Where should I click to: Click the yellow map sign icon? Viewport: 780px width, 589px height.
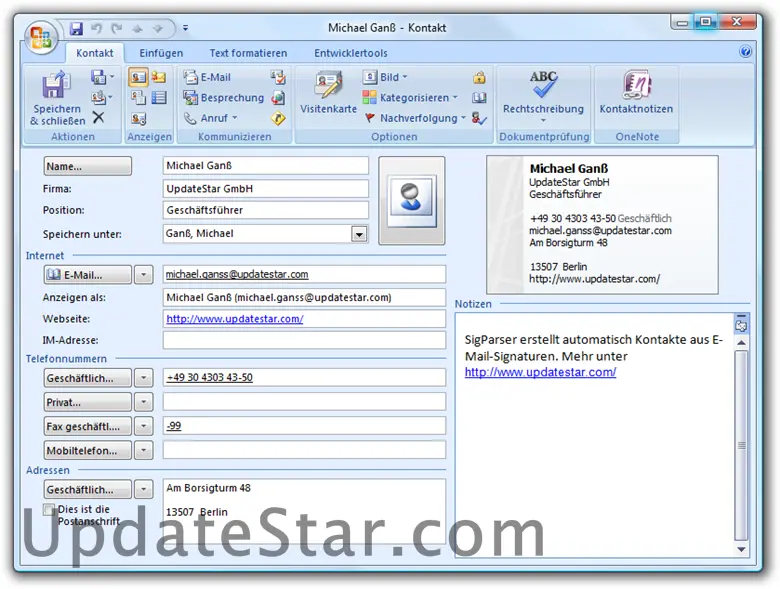[278, 118]
